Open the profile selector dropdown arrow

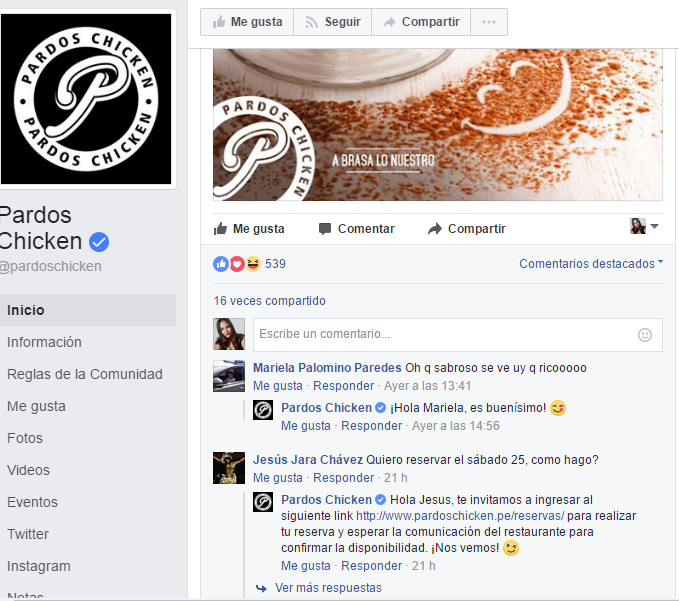(655, 226)
